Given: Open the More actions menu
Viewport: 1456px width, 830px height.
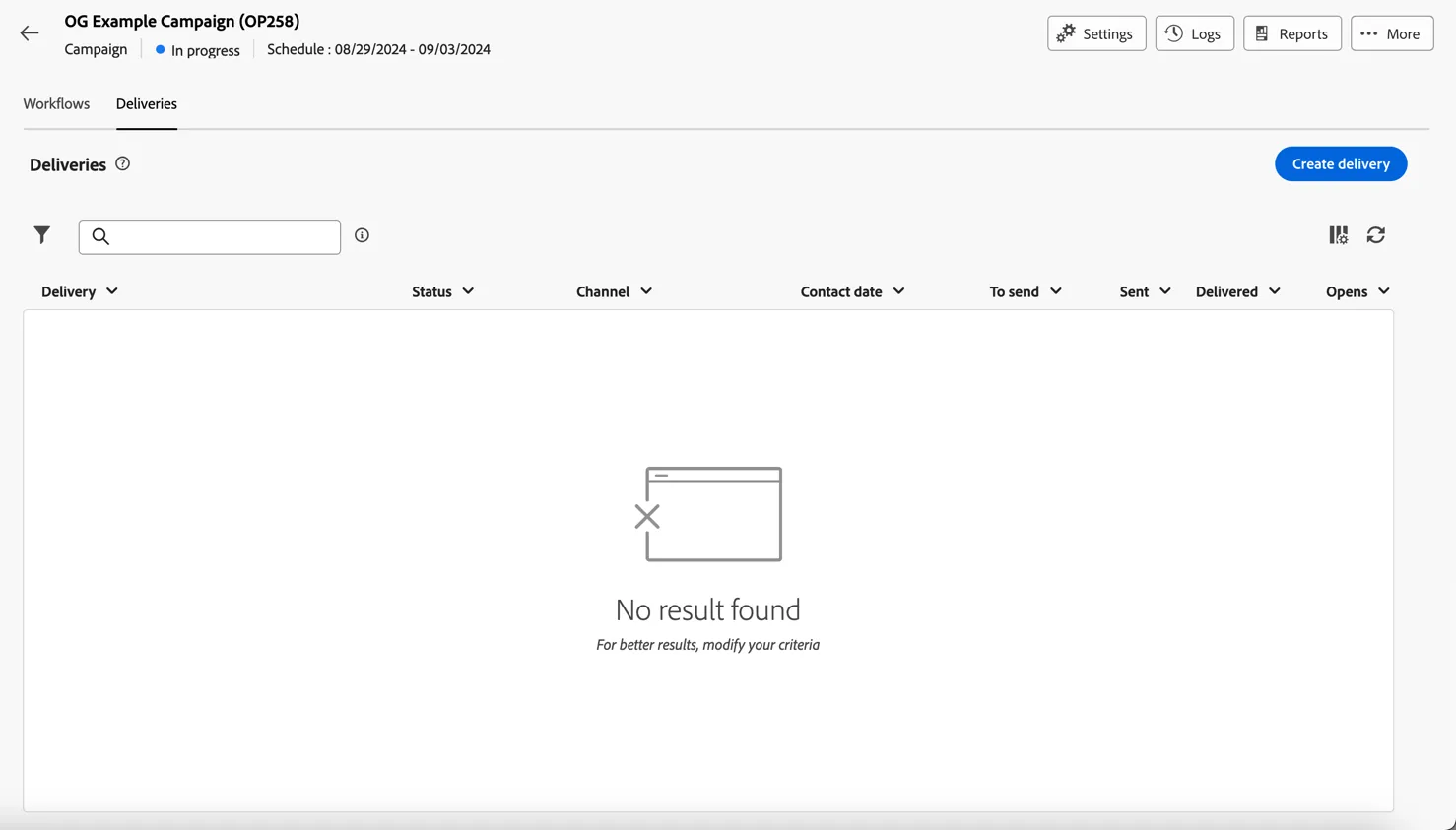Looking at the screenshot, I should (x=1392, y=33).
